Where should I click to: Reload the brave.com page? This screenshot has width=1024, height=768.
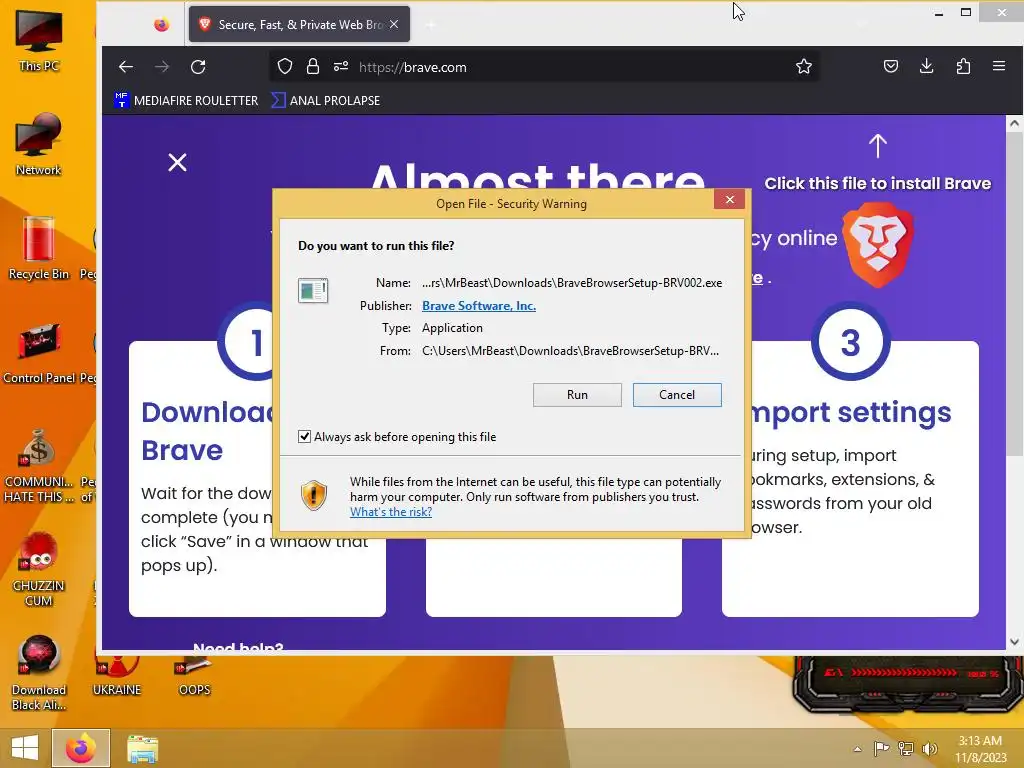(x=198, y=67)
